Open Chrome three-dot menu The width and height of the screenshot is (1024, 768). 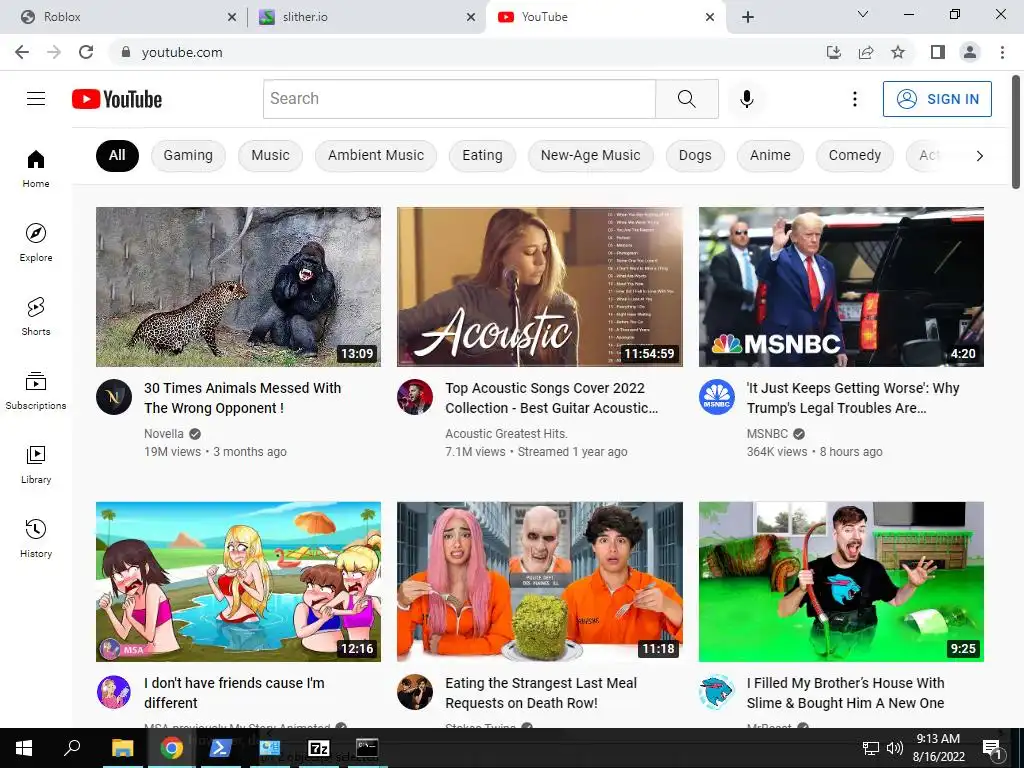click(x=1002, y=52)
